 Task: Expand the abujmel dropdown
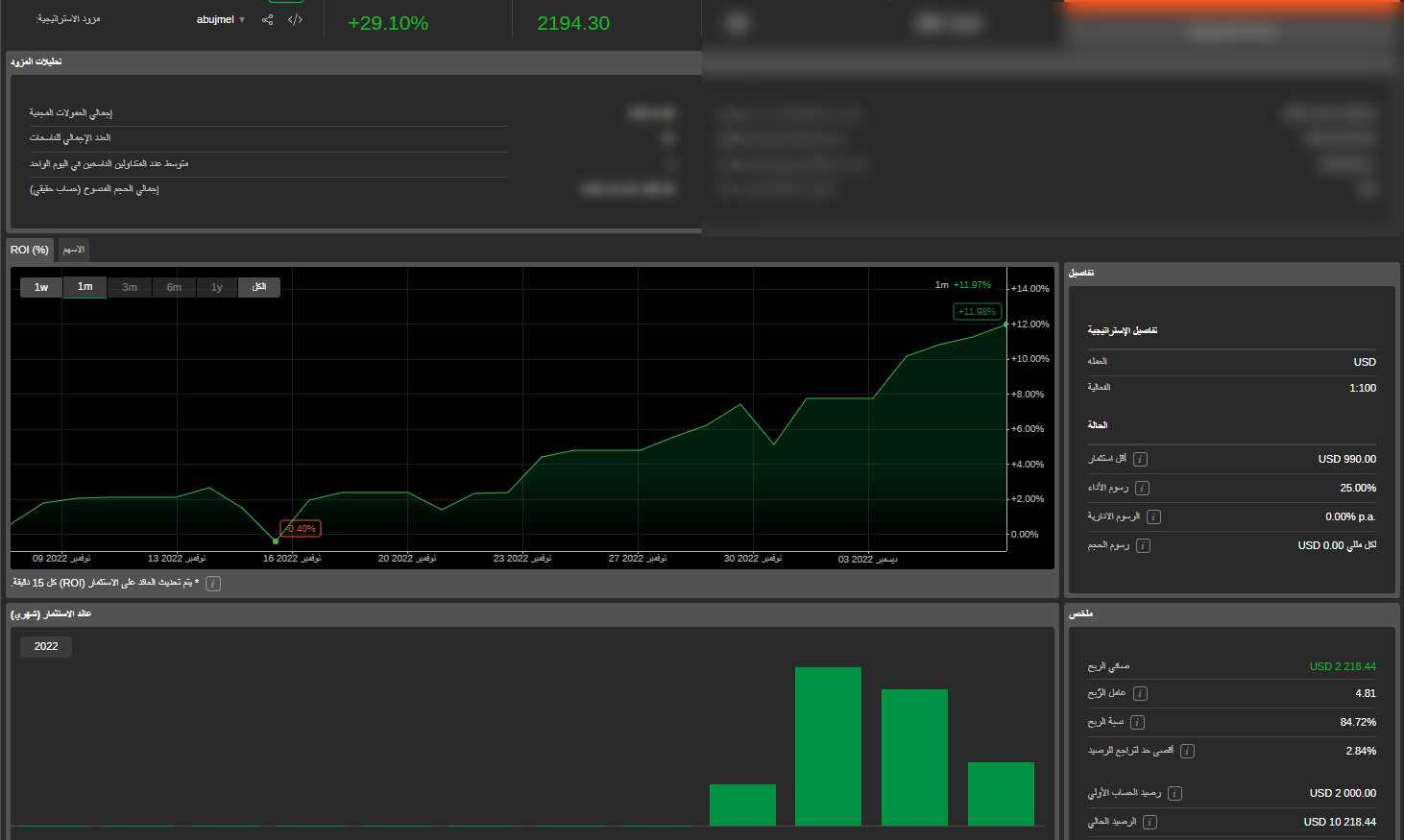pos(222,19)
